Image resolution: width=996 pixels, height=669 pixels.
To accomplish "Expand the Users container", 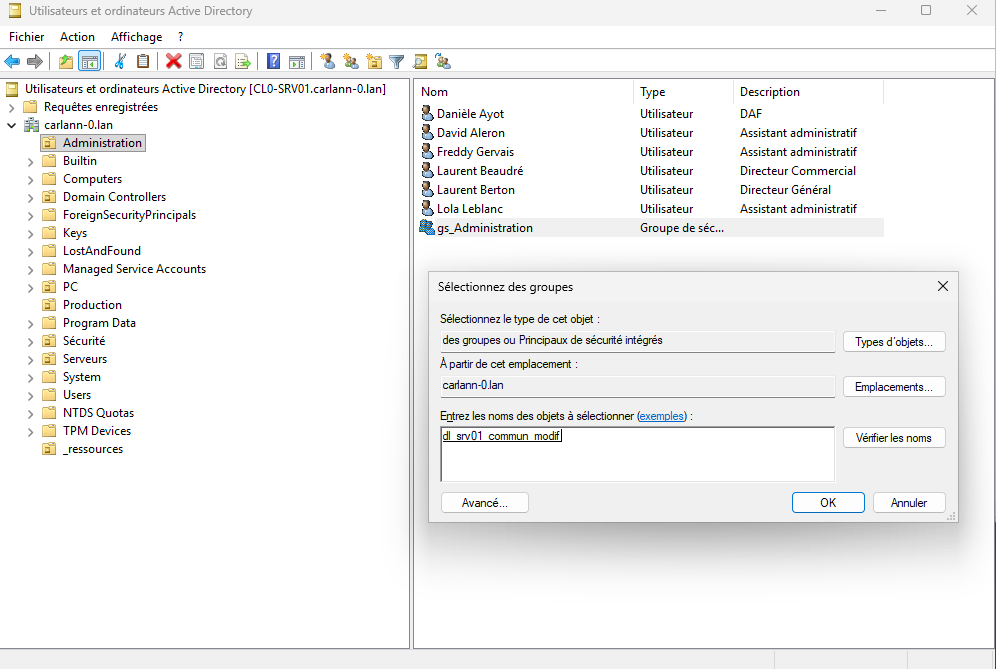I will [30, 395].
